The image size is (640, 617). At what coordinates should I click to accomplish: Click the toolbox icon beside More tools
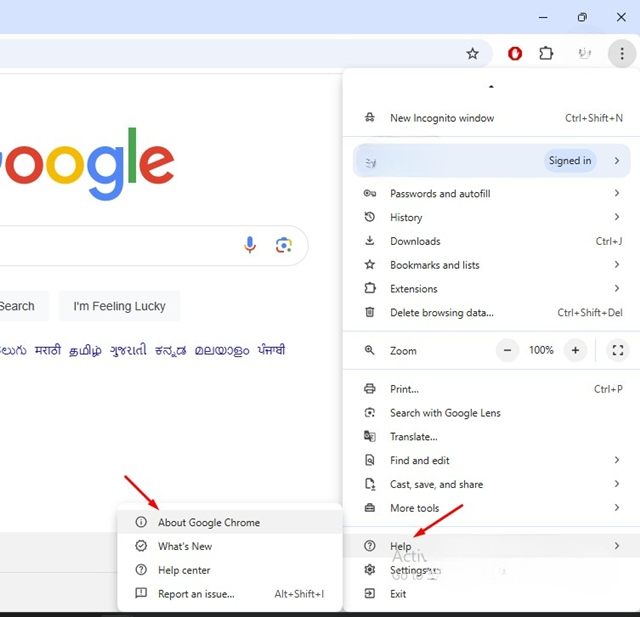pyautogui.click(x=369, y=508)
